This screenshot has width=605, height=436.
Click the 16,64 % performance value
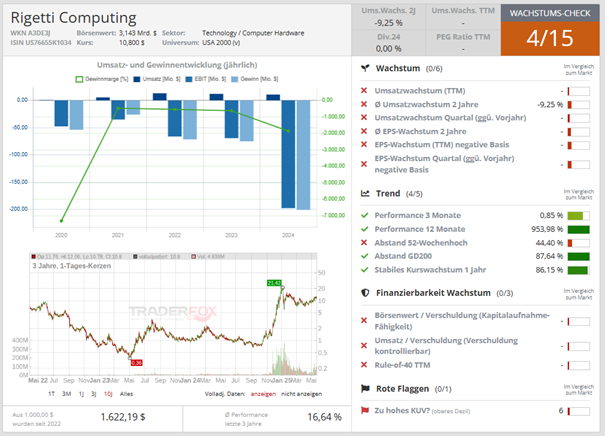click(x=324, y=417)
